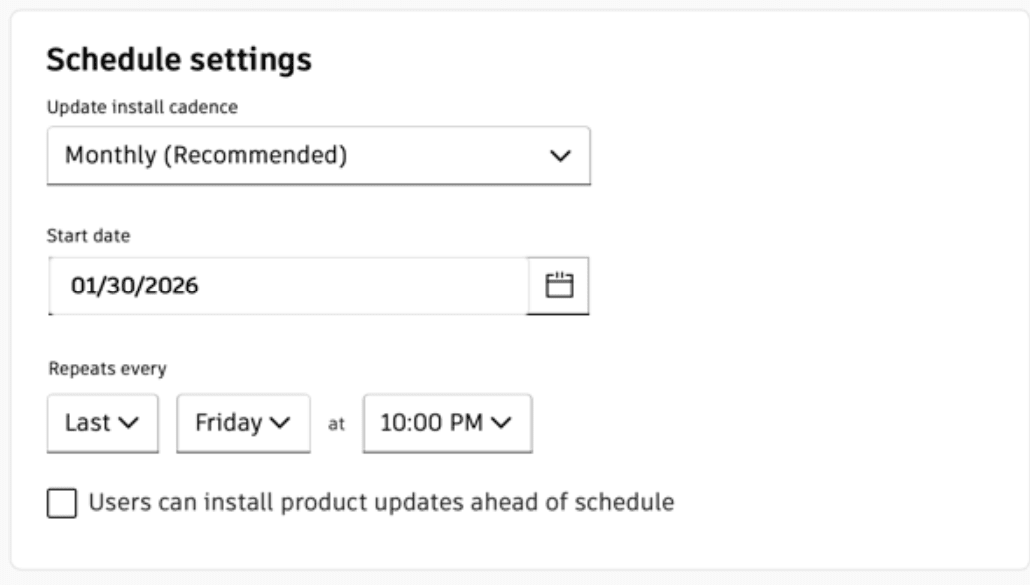This screenshot has width=1030, height=585.
Task: Enable users installing updates ahead of schedule
Action: [x=61, y=504]
